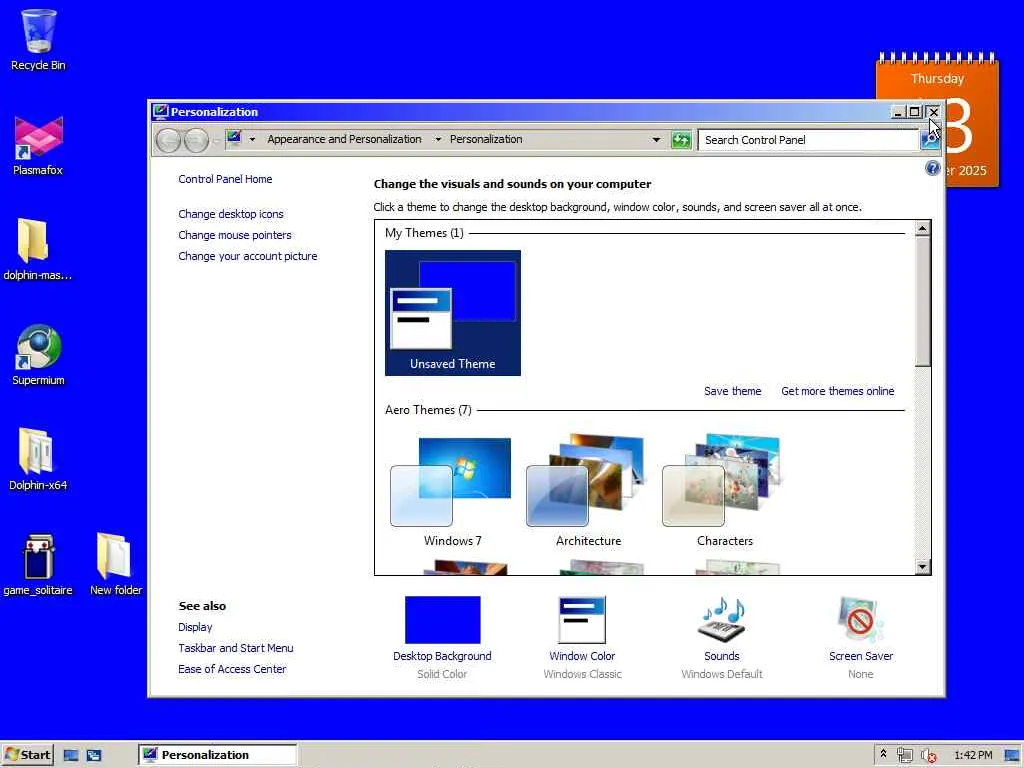Click the Desktop Background blue icon

tap(442, 620)
